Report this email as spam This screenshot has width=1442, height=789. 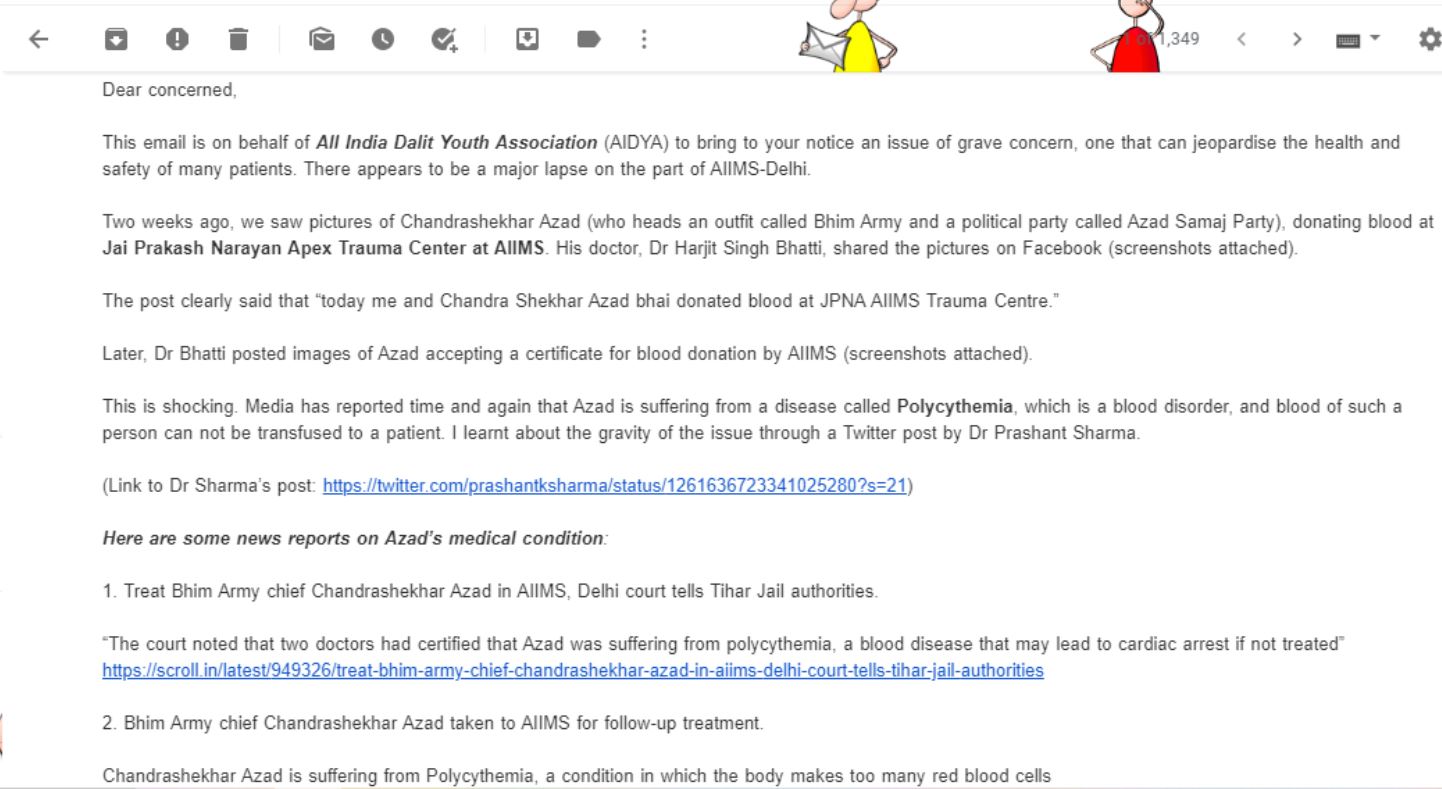177,39
